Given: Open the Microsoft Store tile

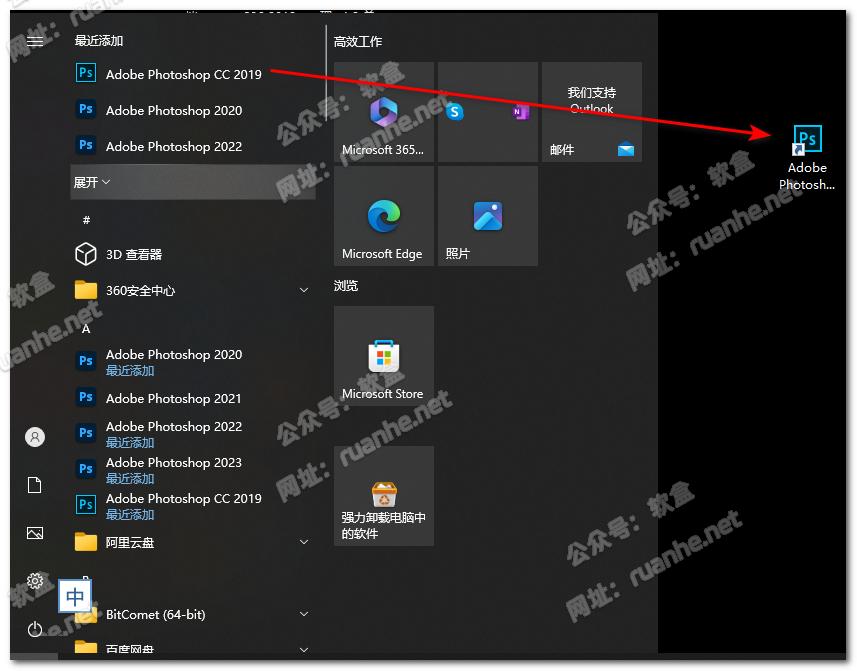Looking at the screenshot, I should [x=384, y=357].
